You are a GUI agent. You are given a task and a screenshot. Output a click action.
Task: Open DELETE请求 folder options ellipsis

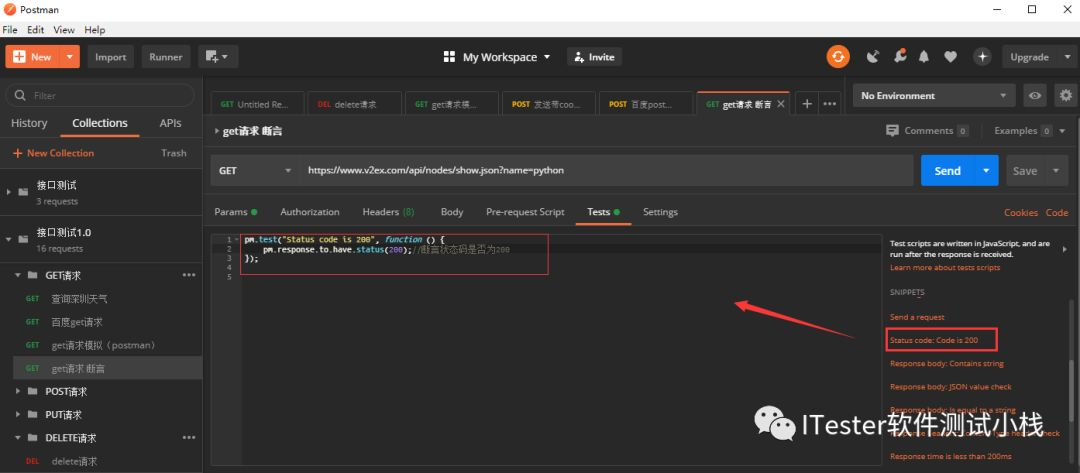pos(189,437)
